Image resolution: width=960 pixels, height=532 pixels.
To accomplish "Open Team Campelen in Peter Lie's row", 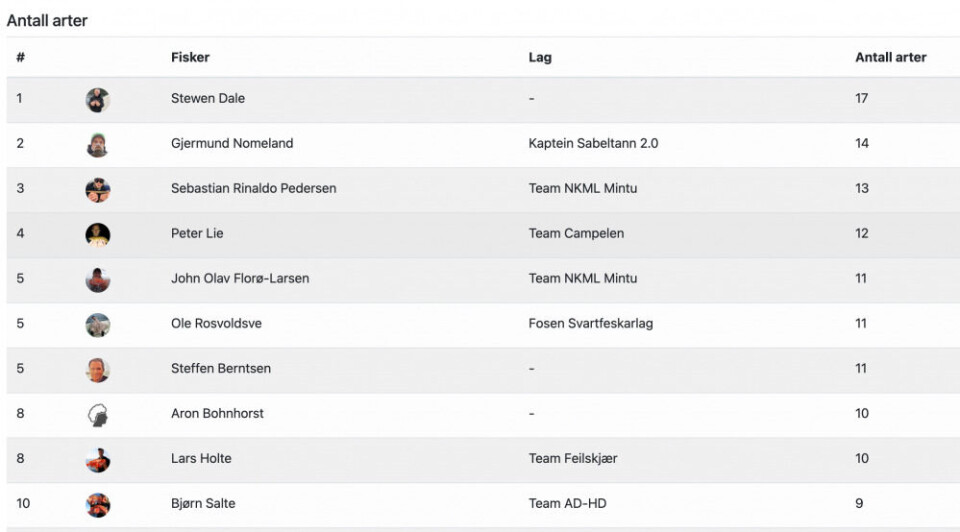I will (x=576, y=233).
